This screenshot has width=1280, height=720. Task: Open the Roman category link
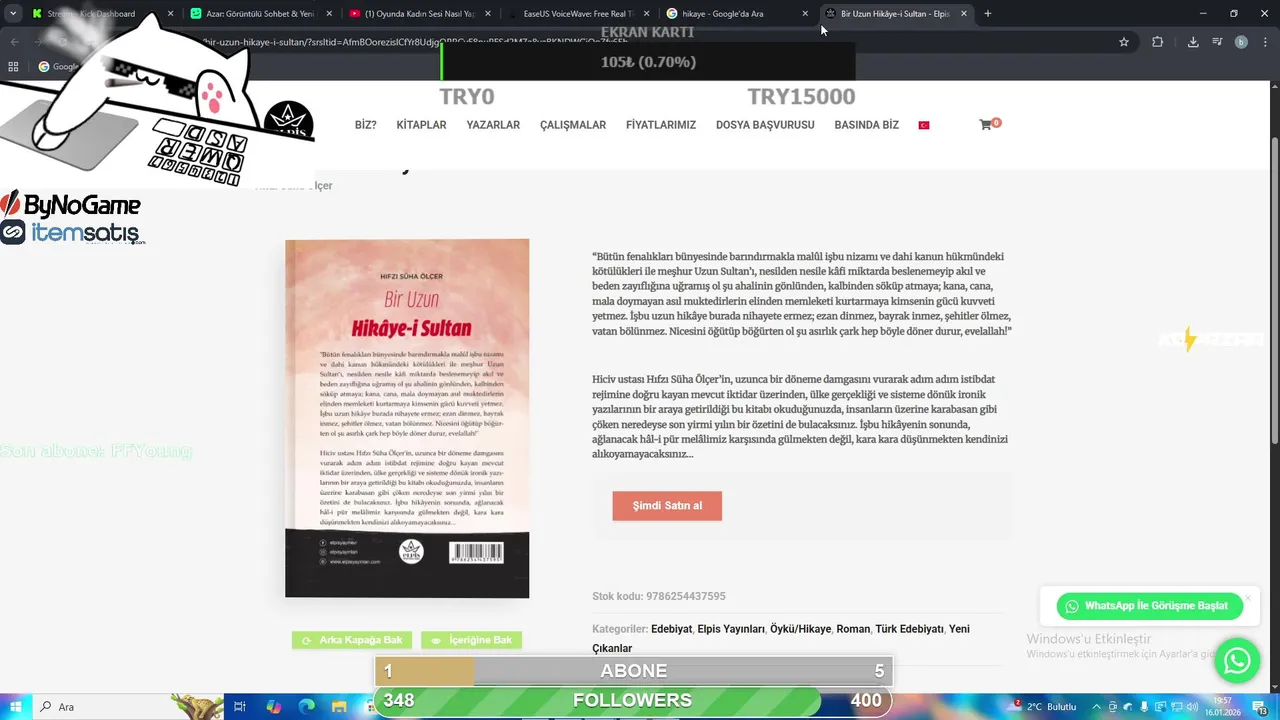point(853,629)
